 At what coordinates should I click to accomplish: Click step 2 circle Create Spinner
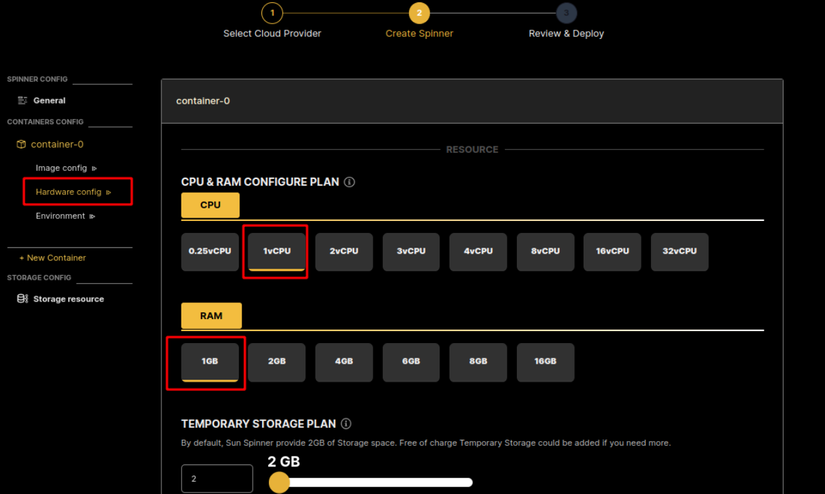point(419,13)
